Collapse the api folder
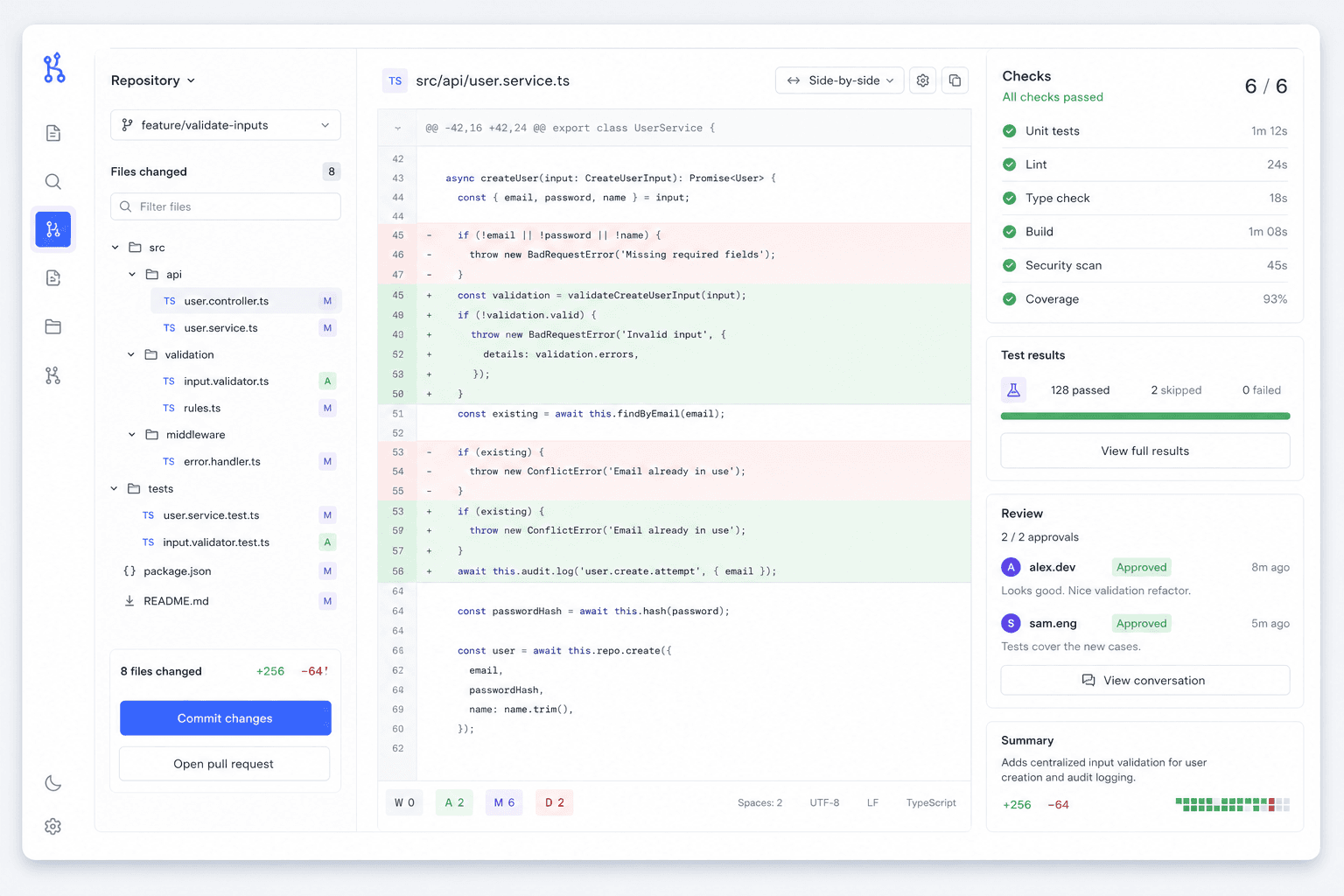Image resolution: width=1344 pixels, height=896 pixels. tap(132, 275)
